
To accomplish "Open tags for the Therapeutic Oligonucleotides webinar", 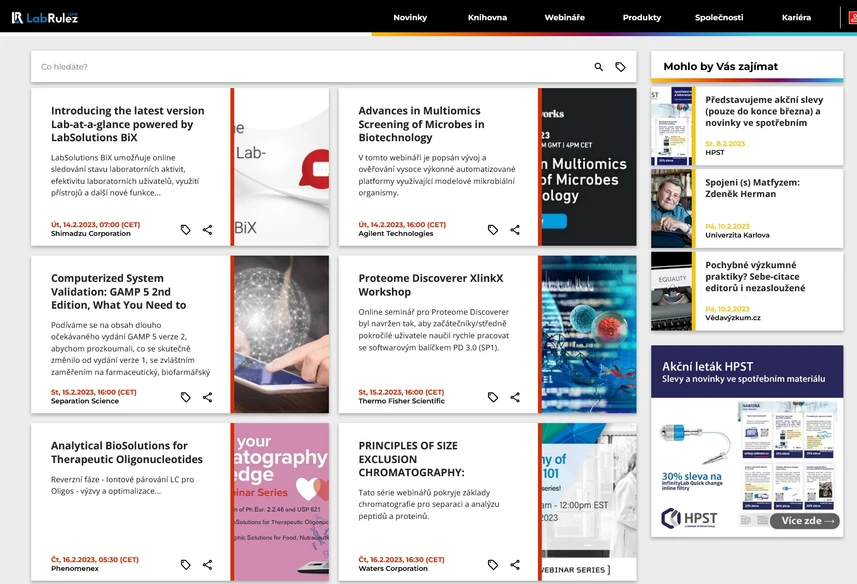I will tap(186, 565).
